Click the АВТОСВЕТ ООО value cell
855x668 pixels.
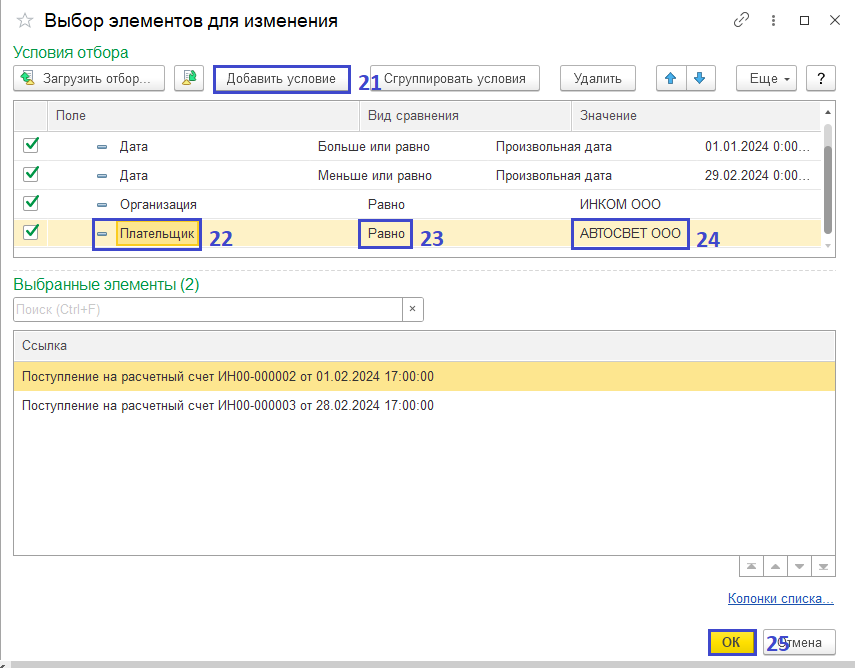pos(630,234)
